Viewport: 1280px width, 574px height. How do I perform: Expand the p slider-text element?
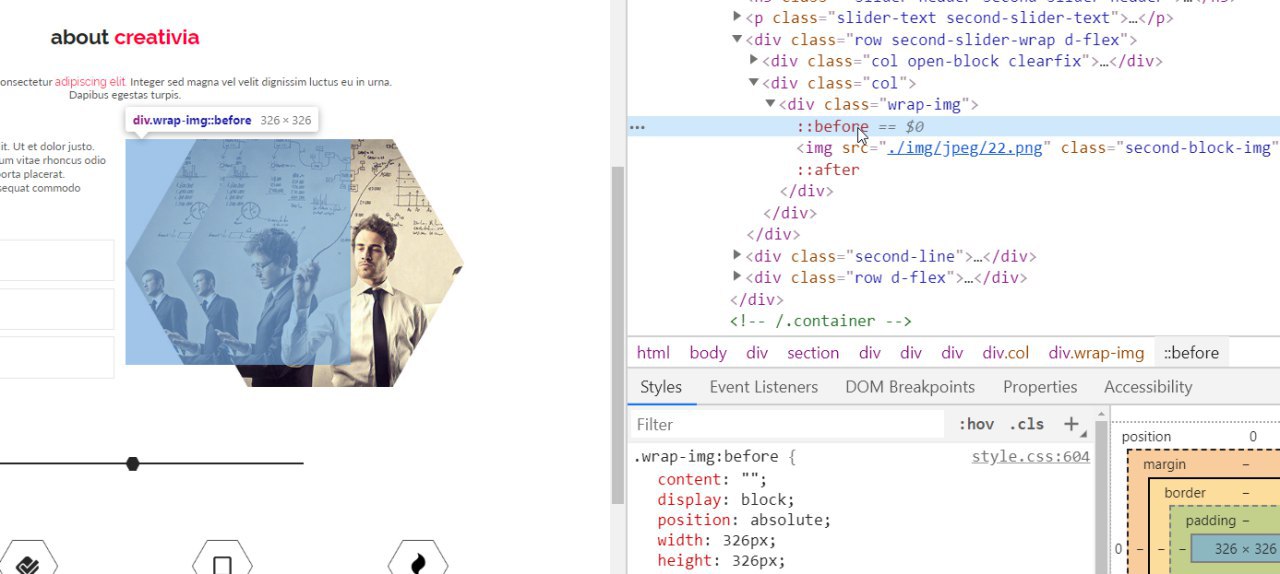(737, 17)
